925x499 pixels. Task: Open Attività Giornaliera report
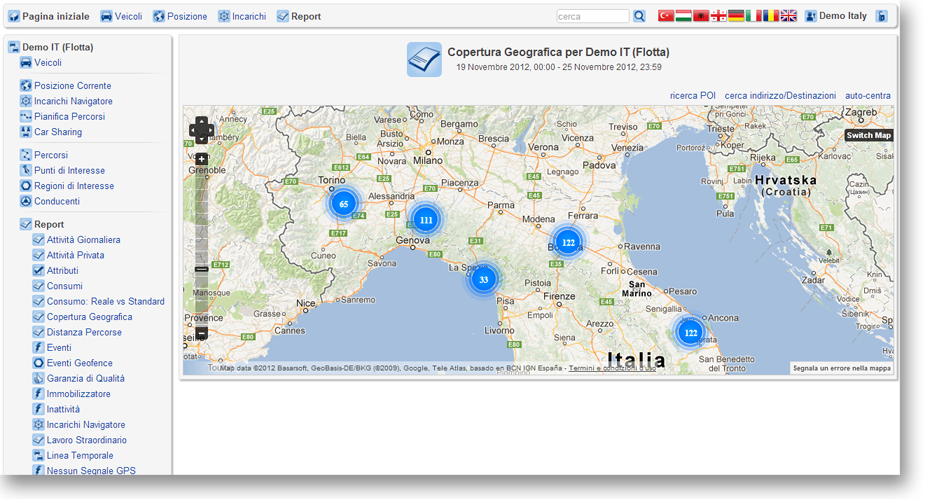(77, 239)
